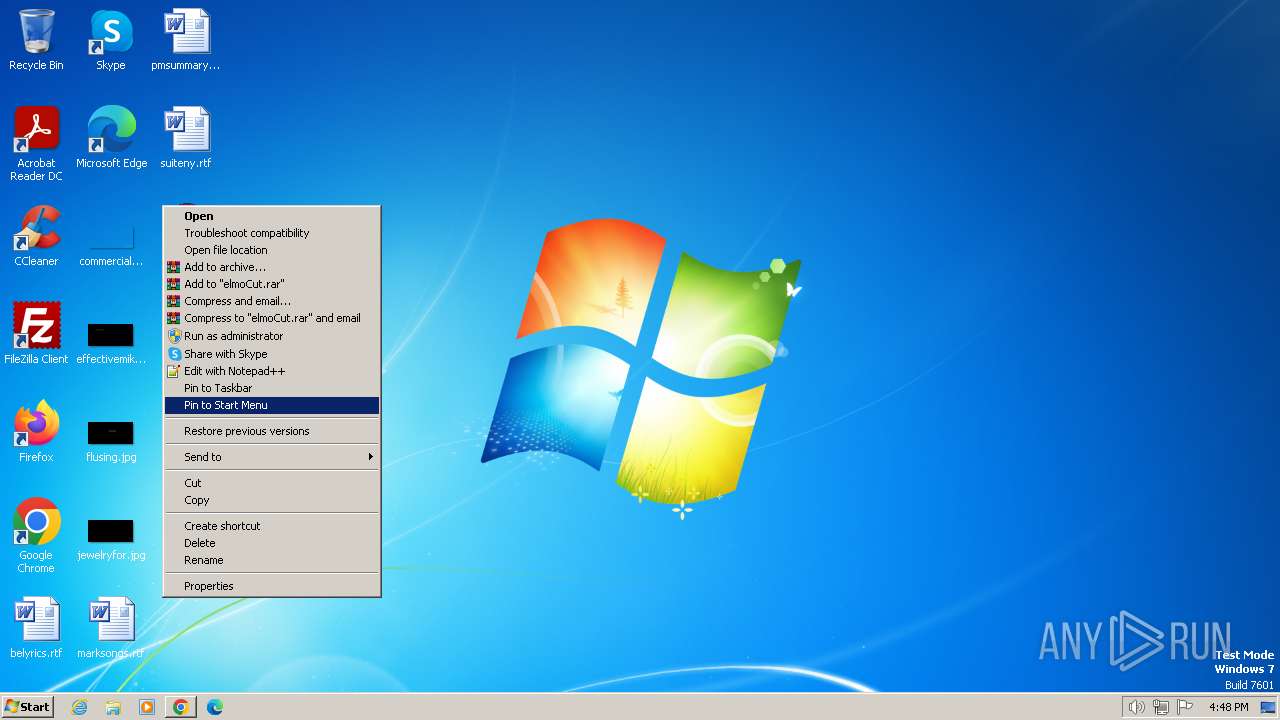
Task: Open the Recycle Bin desktop icon
Action: click(x=36, y=40)
